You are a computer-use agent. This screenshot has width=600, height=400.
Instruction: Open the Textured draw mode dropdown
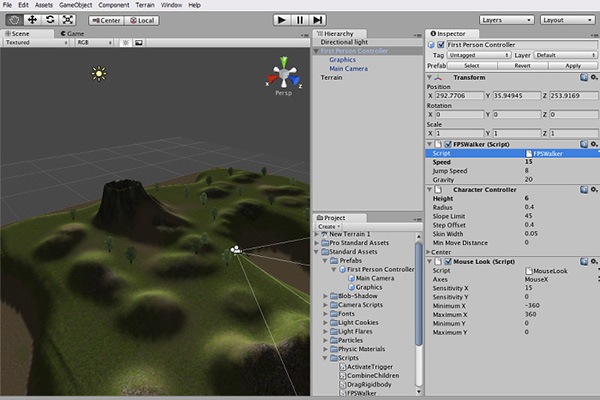point(36,43)
